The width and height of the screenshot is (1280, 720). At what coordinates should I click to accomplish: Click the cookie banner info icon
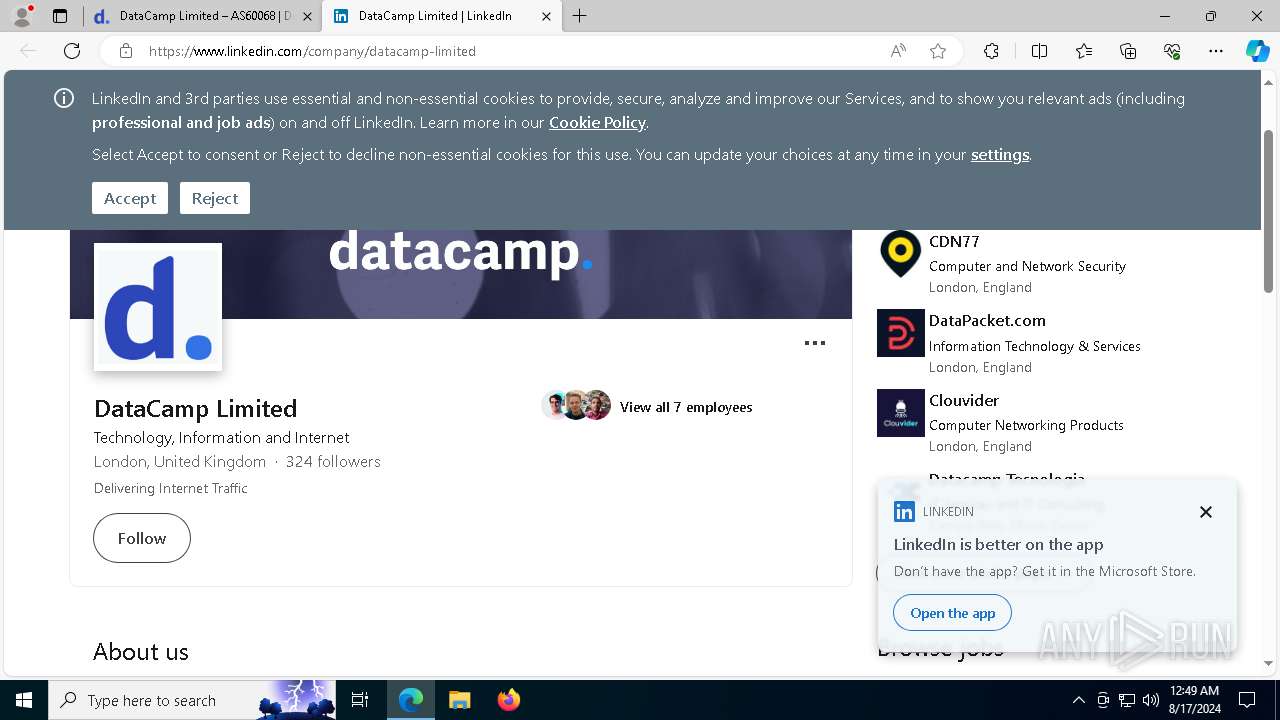64,98
